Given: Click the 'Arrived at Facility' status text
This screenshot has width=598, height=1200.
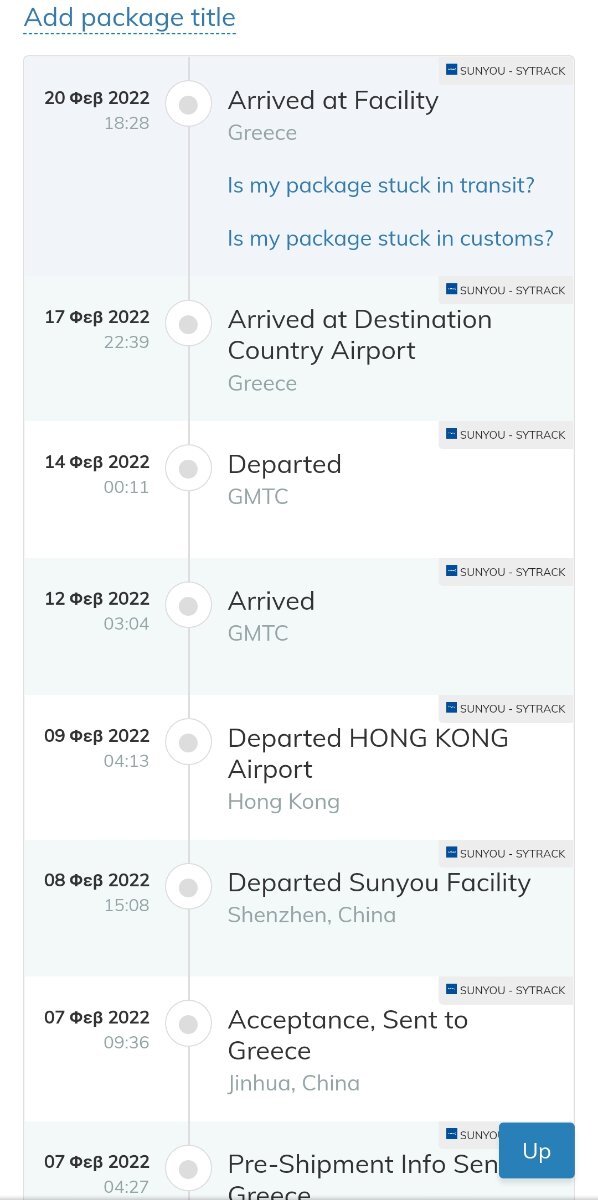Looking at the screenshot, I should 333,100.
